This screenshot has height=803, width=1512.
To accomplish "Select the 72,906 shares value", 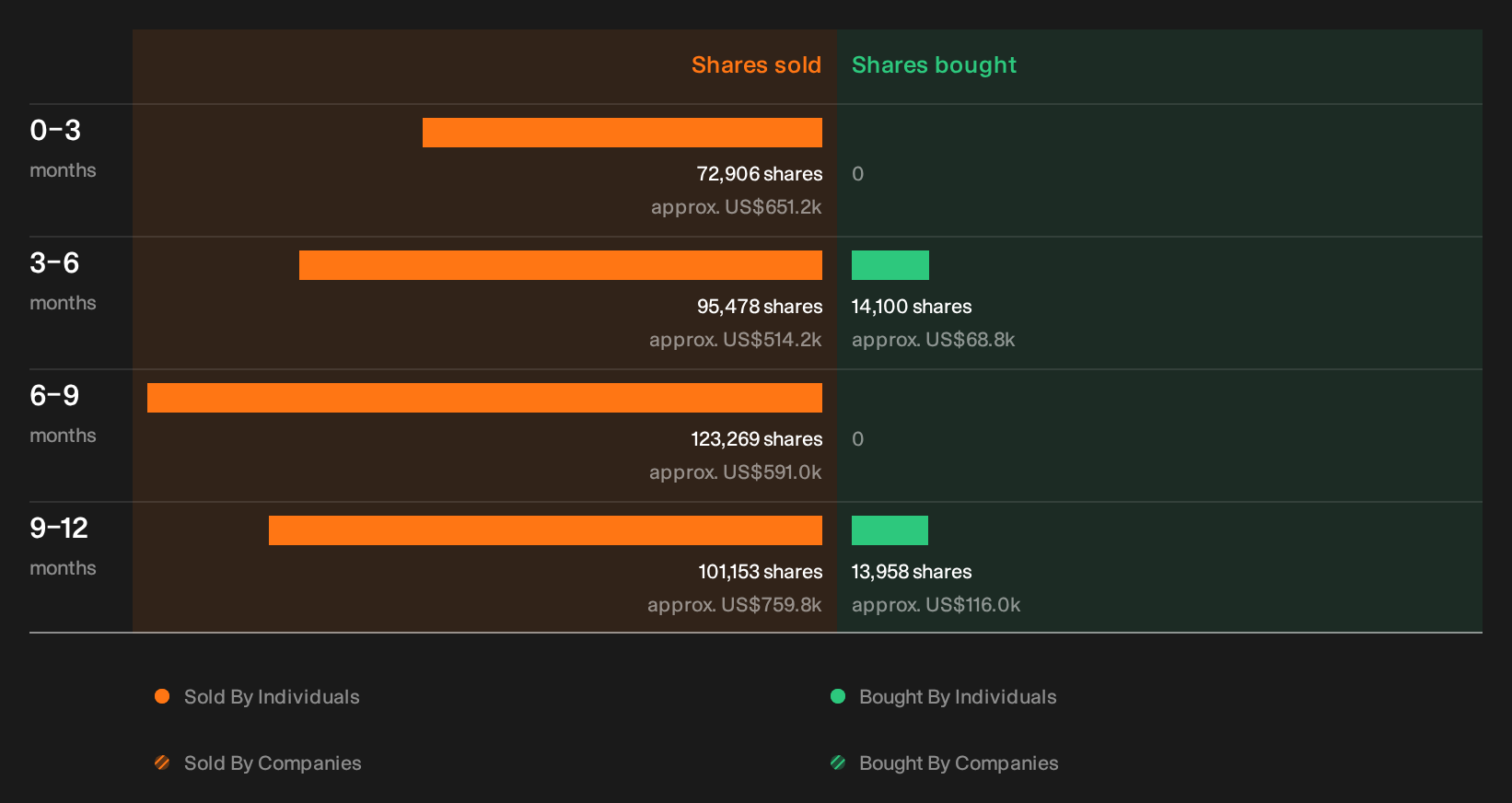I will tap(760, 174).
